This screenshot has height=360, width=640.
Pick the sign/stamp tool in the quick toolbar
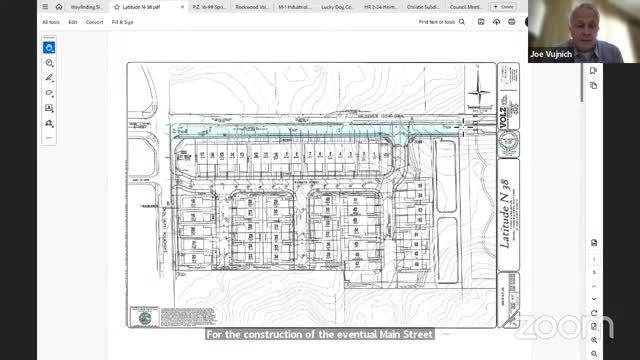49,123
